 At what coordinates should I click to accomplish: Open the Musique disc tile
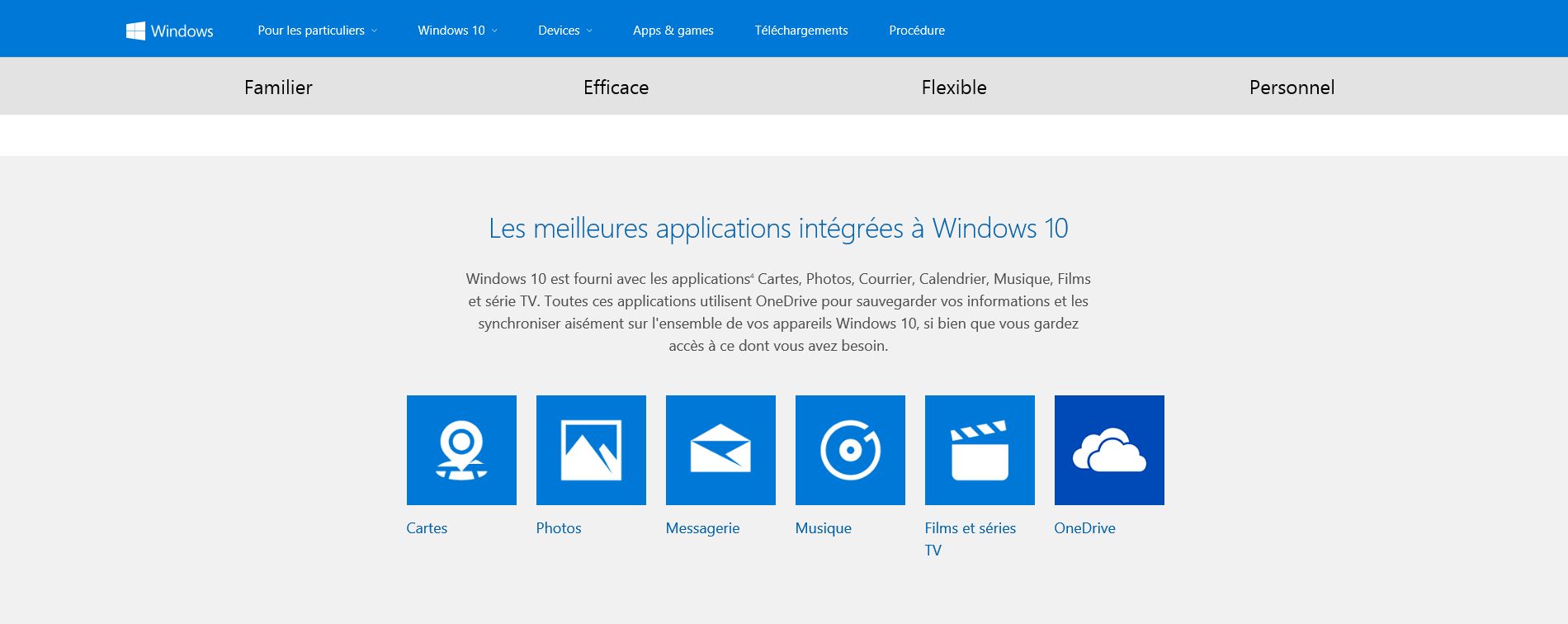point(850,450)
